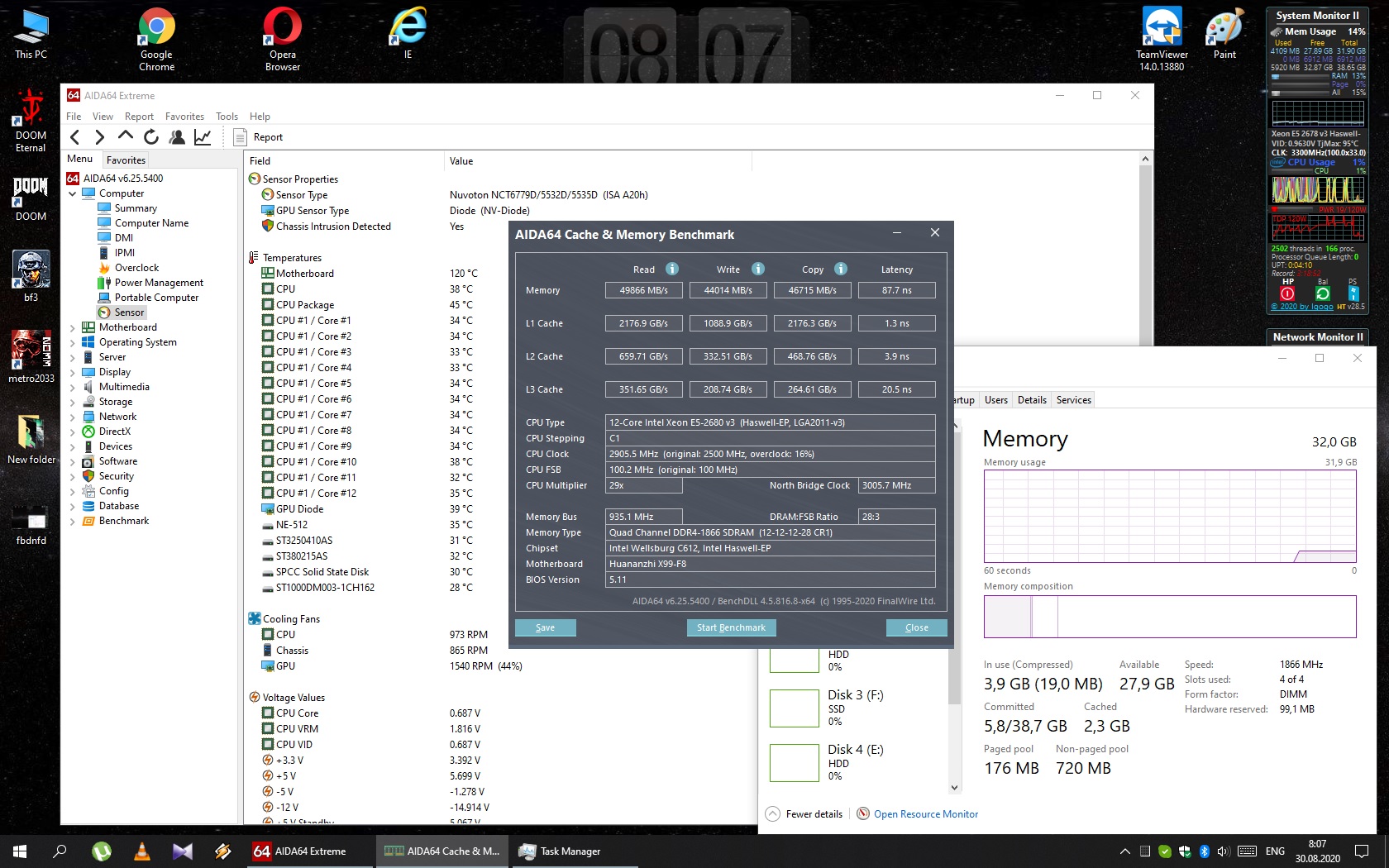Click the blue PS icon in System Monitor
The height and width of the screenshot is (868, 1389).
click(1353, 293)
